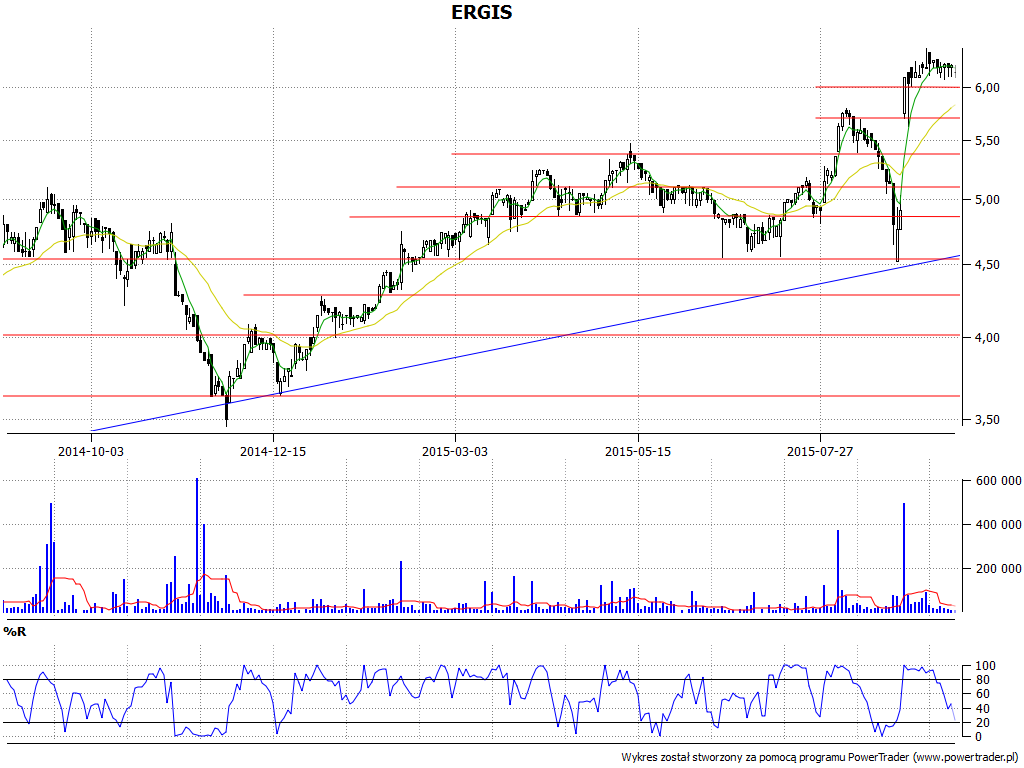1024x768 pixels.
Task: Click the 400 000 volume axis label
Action: click(999, 525)
